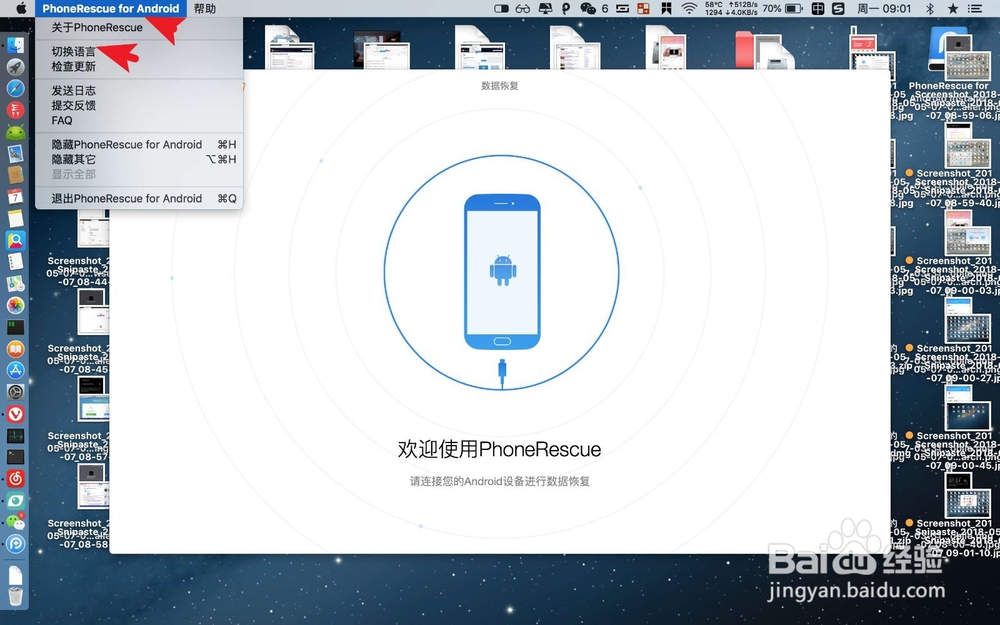Viewport: 1000px width, 625px height.
Task: Open Terminal in the Dock
Action: click(15, 457)
